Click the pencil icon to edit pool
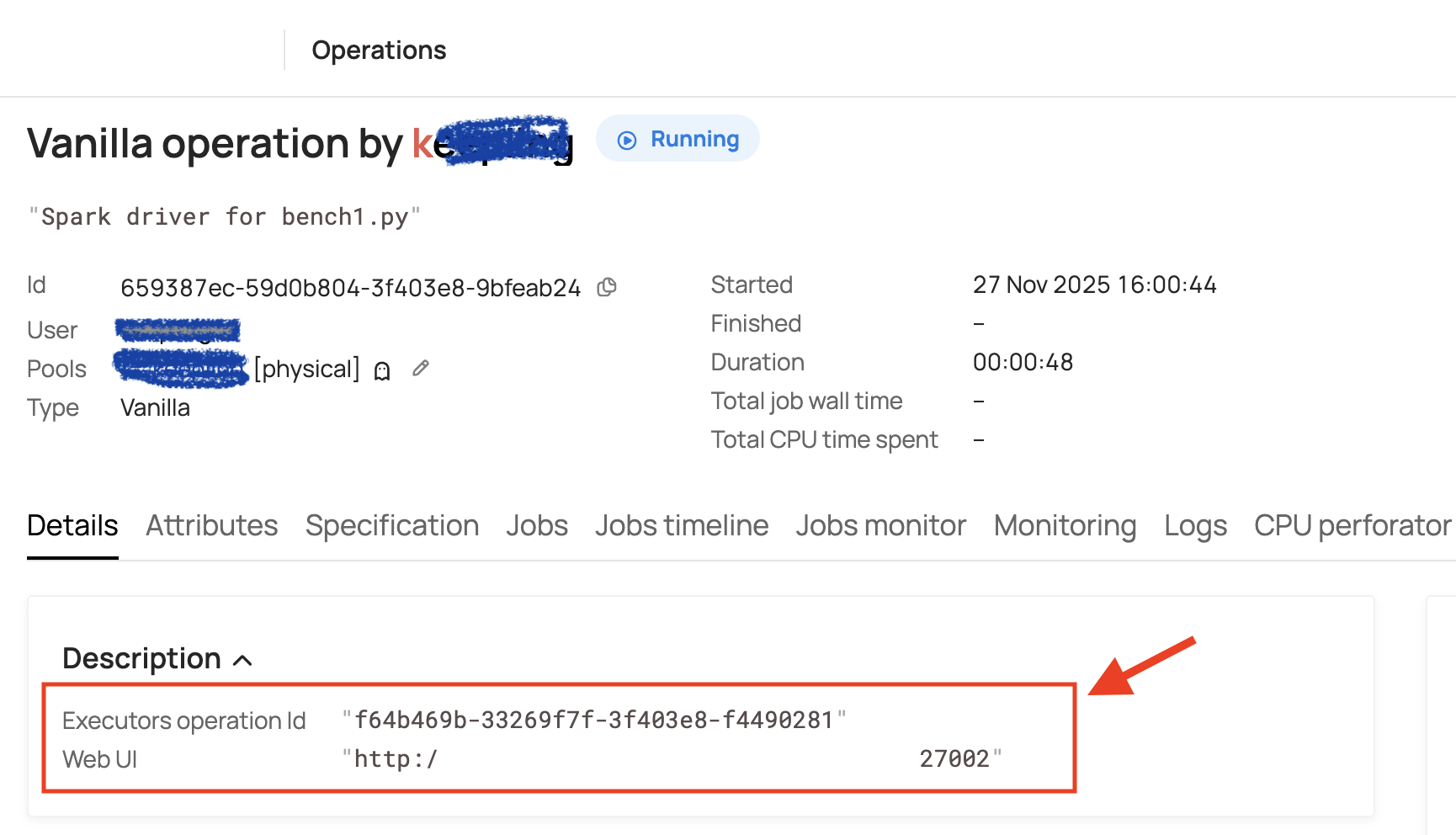 tap(421, 369)
